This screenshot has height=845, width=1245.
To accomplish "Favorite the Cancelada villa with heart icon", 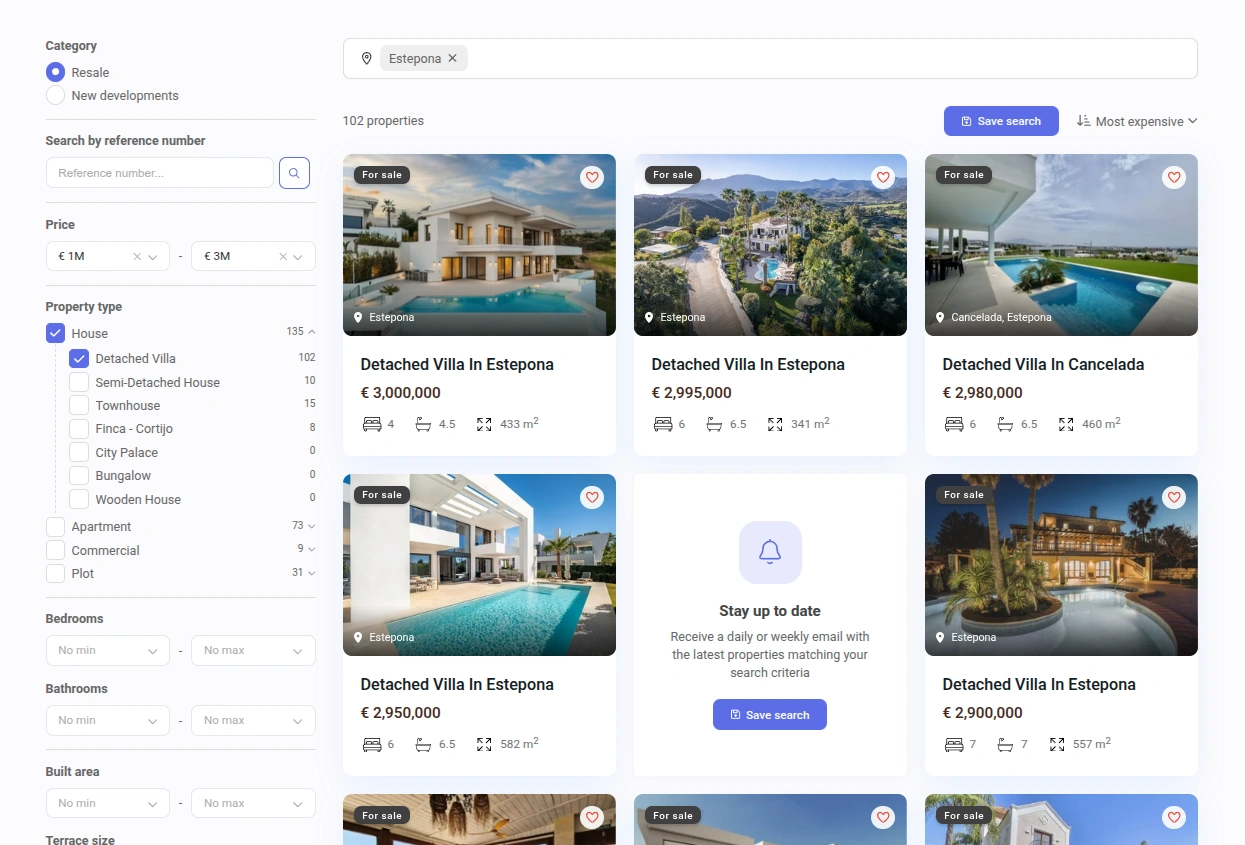I will click(1174, 177).
